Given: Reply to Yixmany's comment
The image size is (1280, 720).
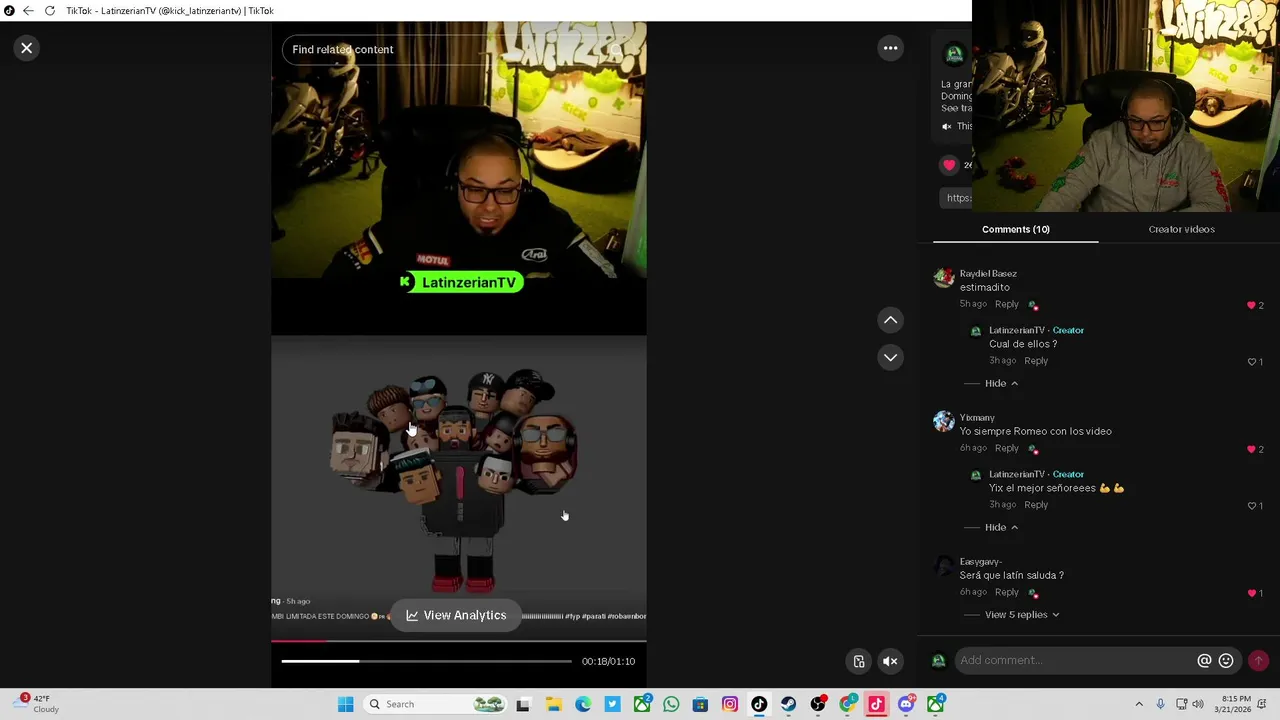Looking at the screenshot, I should [1007, 448].
